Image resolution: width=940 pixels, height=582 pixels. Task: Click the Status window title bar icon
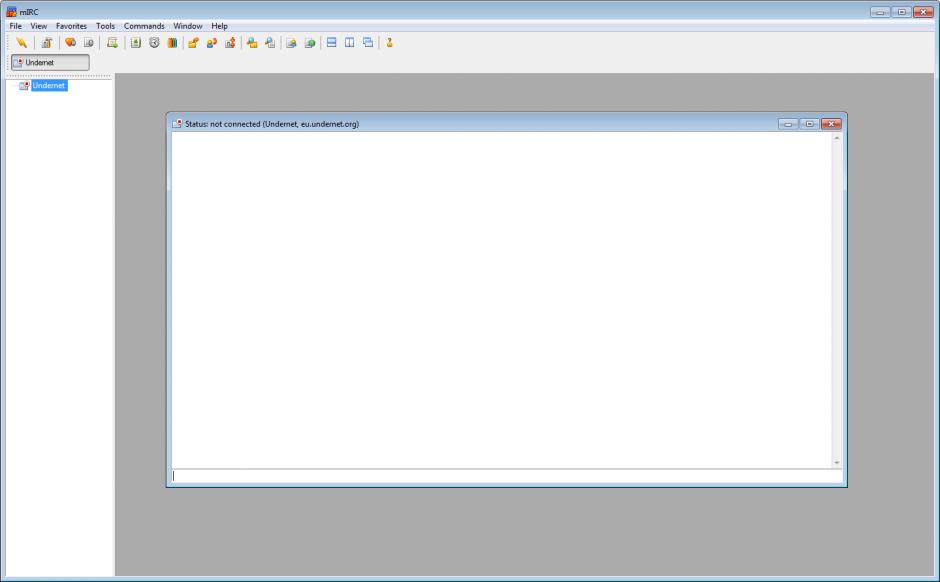tap(177, 123)
